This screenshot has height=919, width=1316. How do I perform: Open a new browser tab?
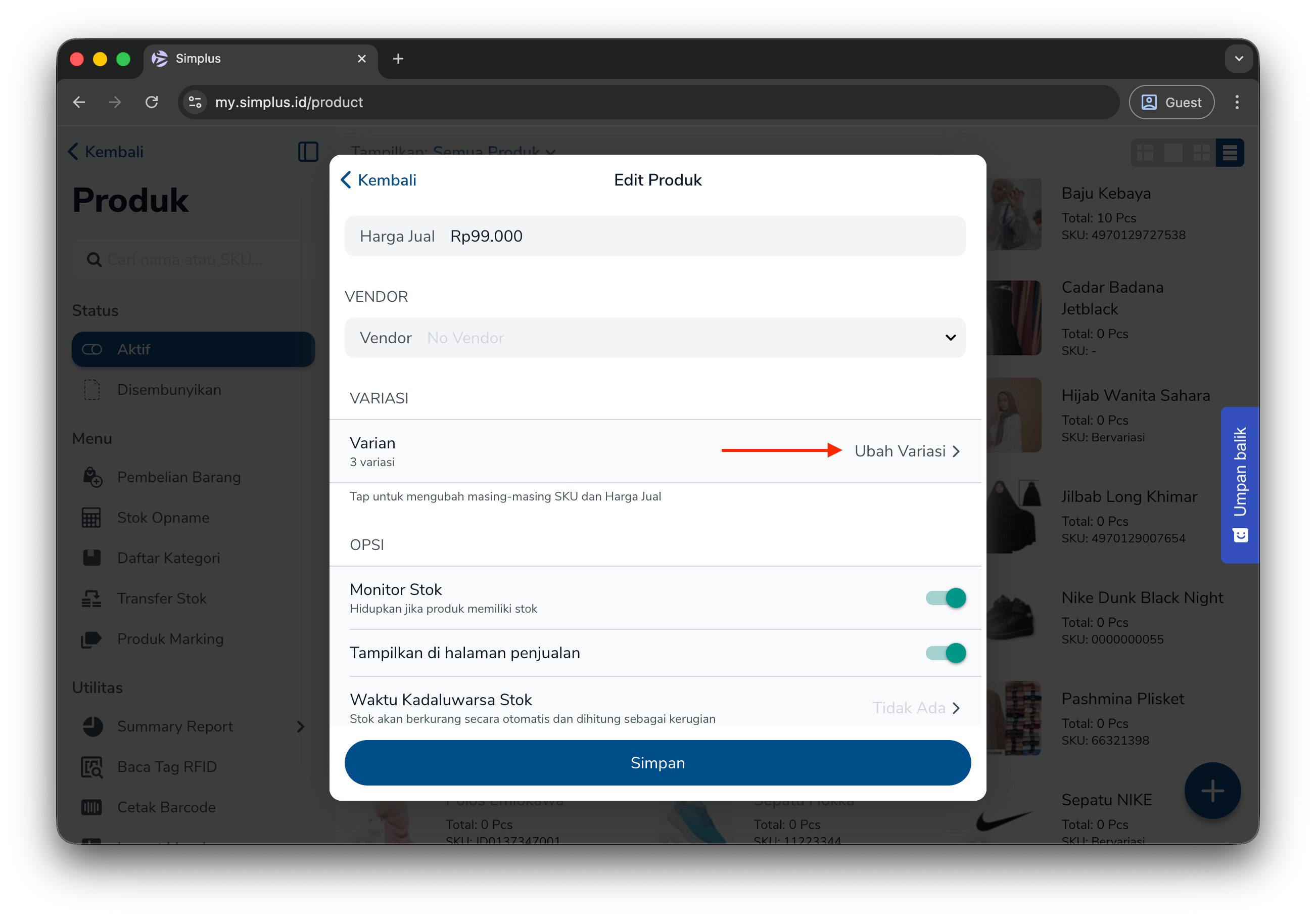(398, 59)
